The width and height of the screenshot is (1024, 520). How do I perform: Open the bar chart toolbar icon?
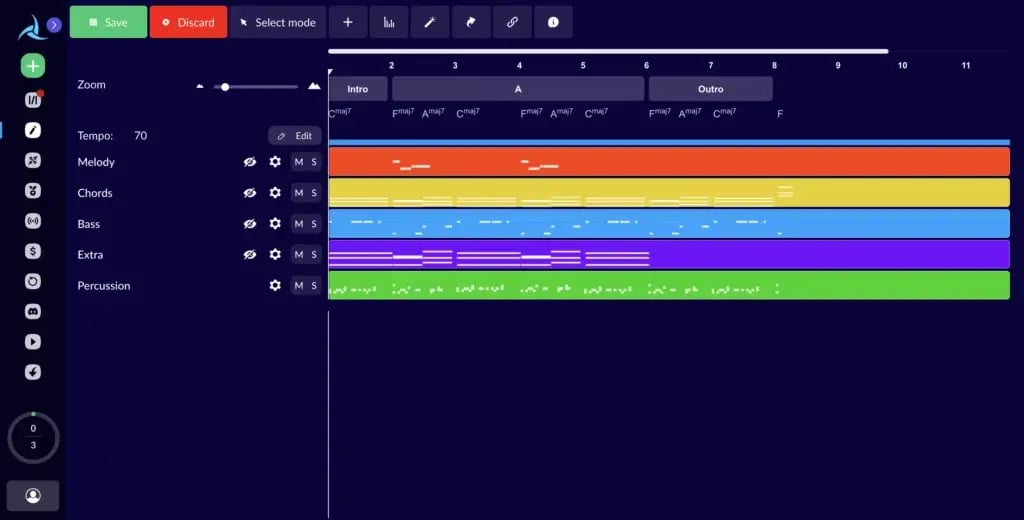coord(389,22)
